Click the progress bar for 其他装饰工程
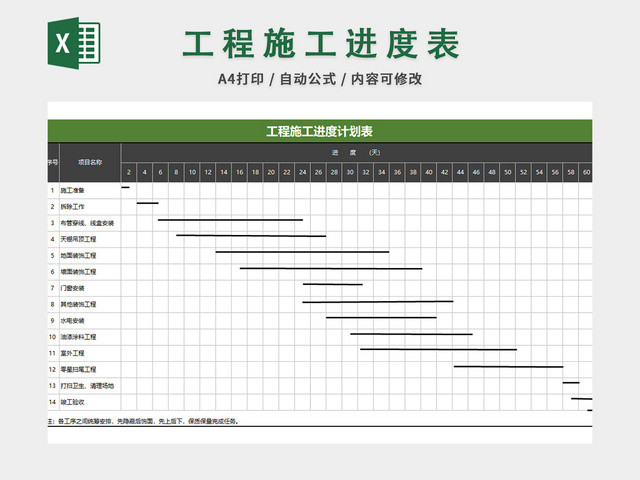The image size is (640, 480). click(378, 302)
